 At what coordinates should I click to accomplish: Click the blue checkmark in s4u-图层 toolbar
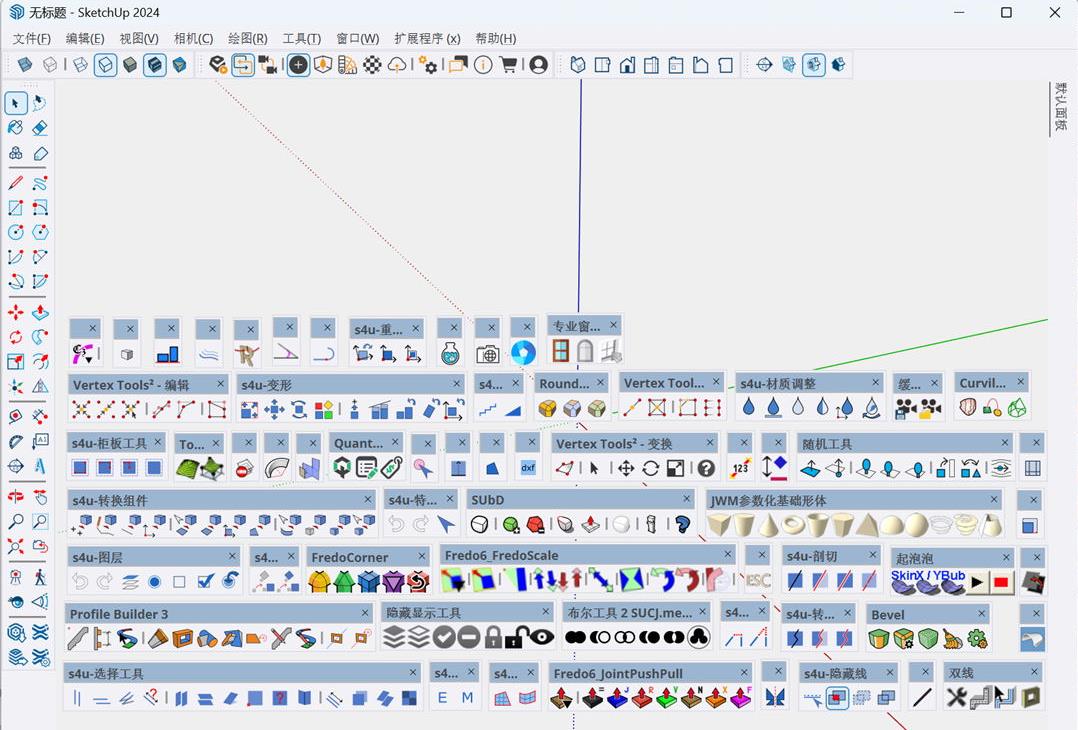205,582
